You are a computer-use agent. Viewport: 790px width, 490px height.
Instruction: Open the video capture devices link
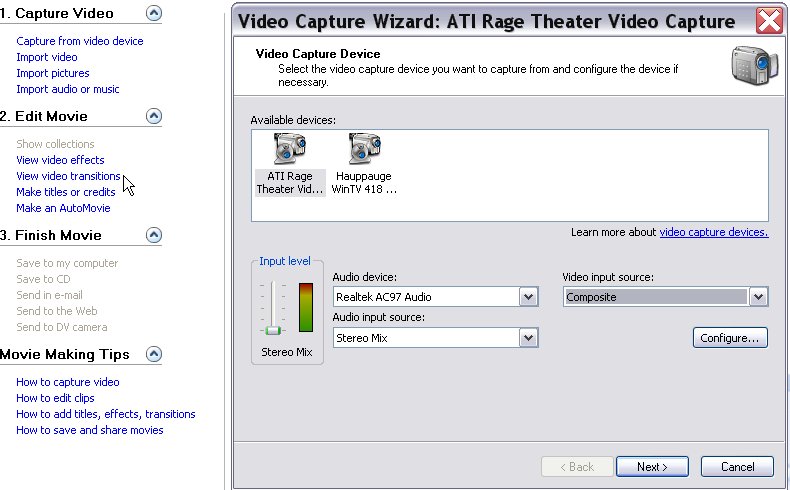tap(713, 232)
